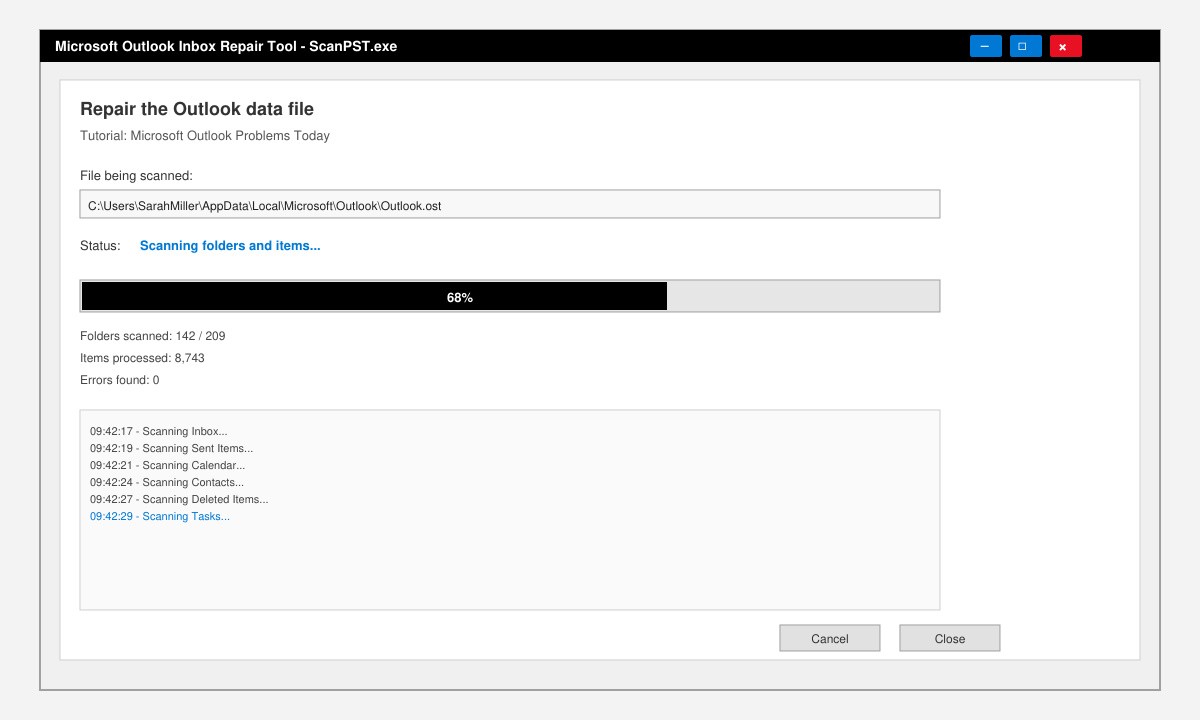Maximize the Inbox Repair Tool window

[x=1025, y=46]
